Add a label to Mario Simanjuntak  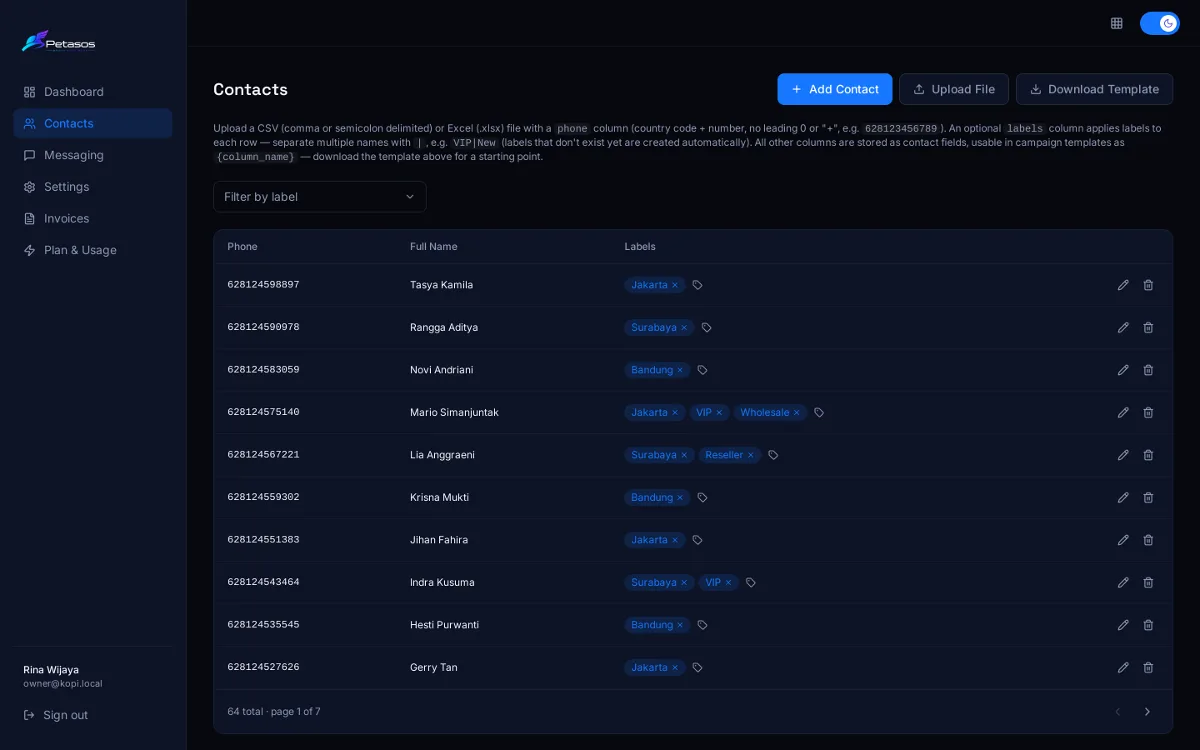point(819,412)
